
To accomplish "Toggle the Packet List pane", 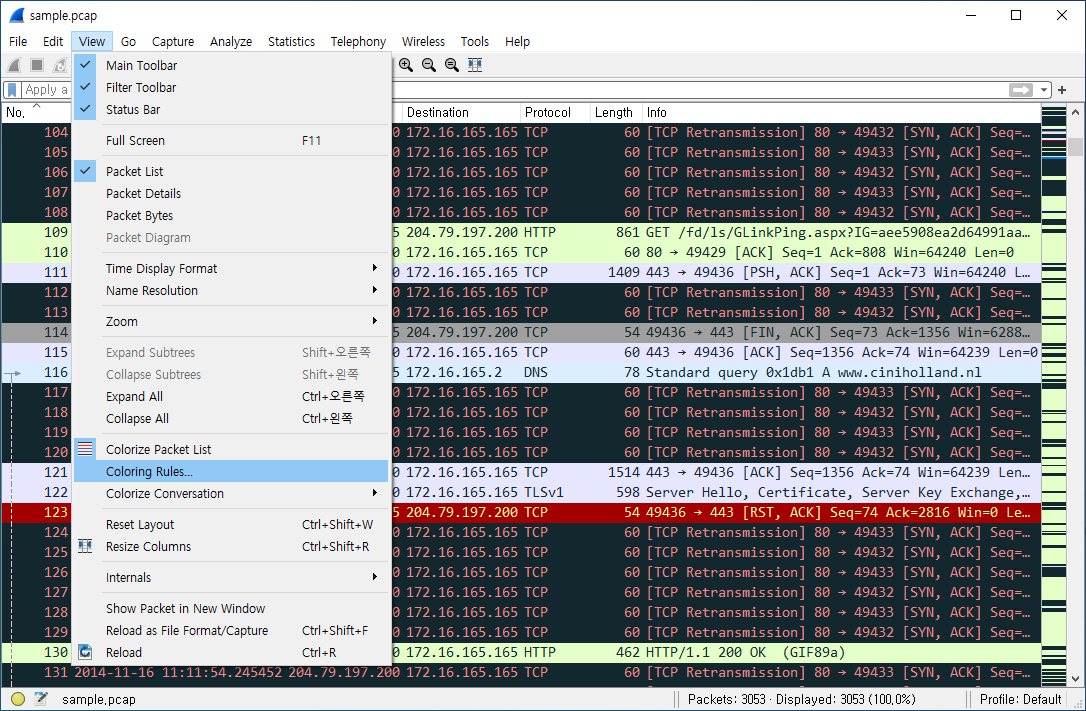I will (x=229, y=171).
